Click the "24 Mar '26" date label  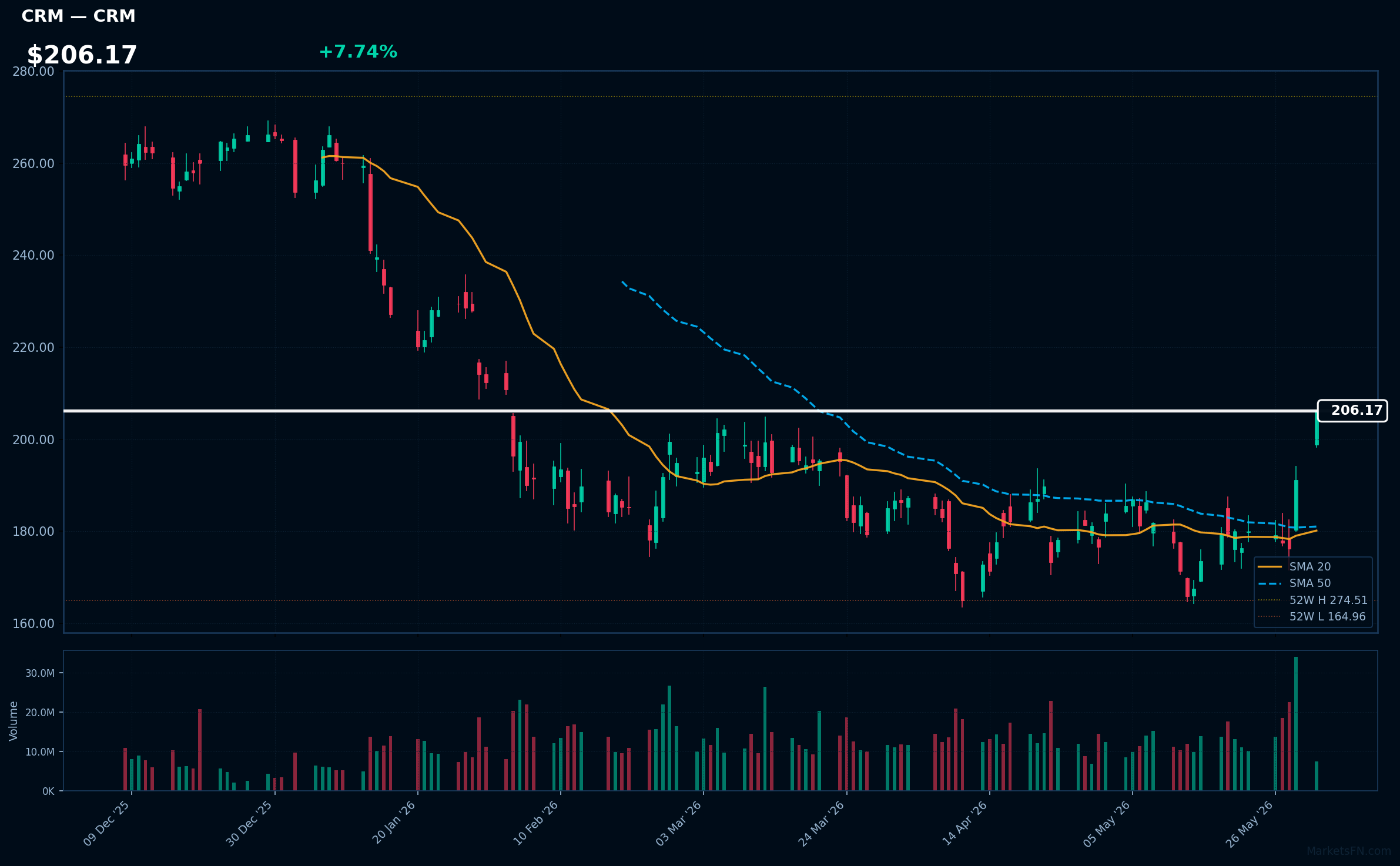coord(822,823)
